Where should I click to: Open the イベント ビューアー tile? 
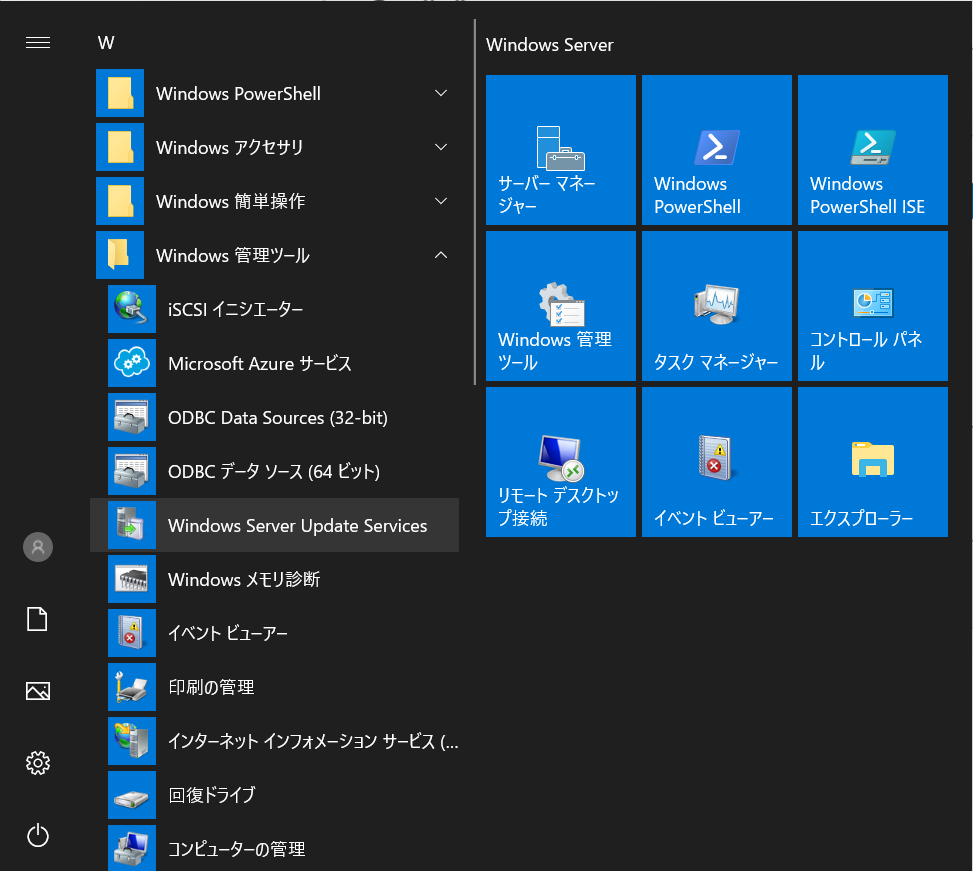click(717, 462)
